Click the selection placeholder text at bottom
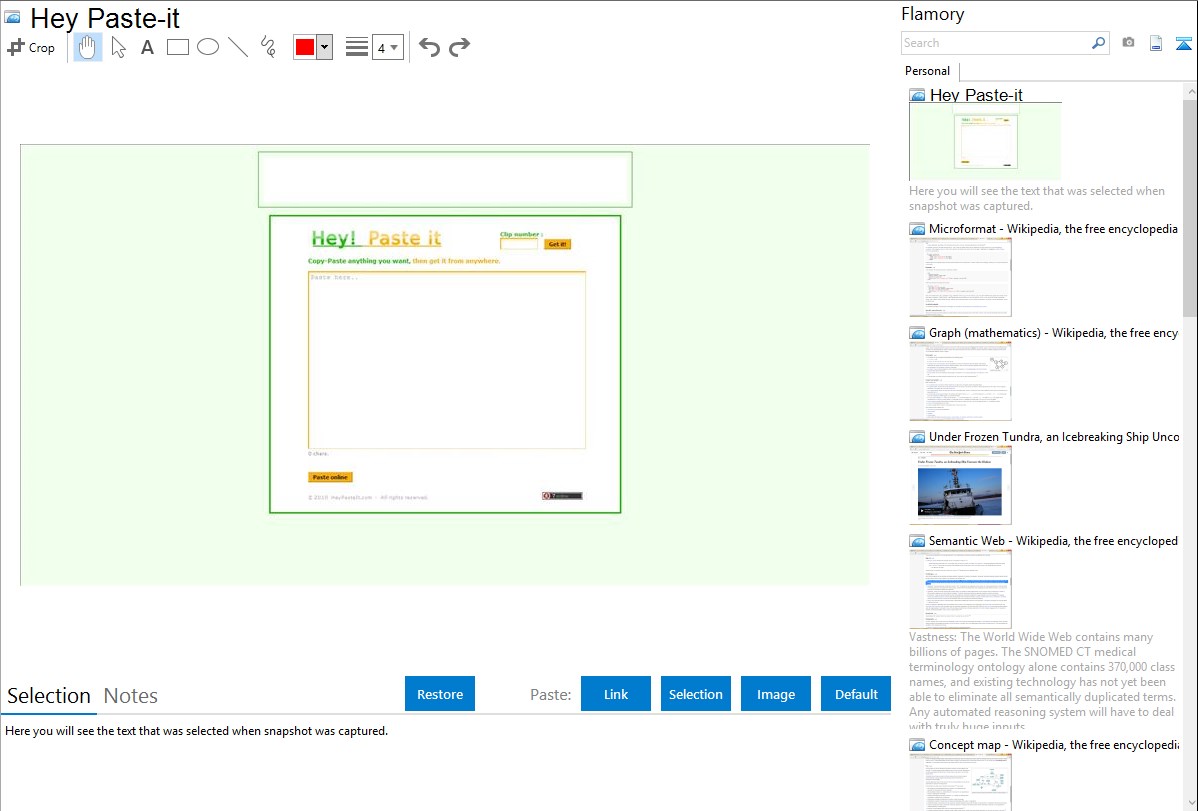The height and width of the screenshot is (811, 1198). pyautogui.click(x=196, y=731)
